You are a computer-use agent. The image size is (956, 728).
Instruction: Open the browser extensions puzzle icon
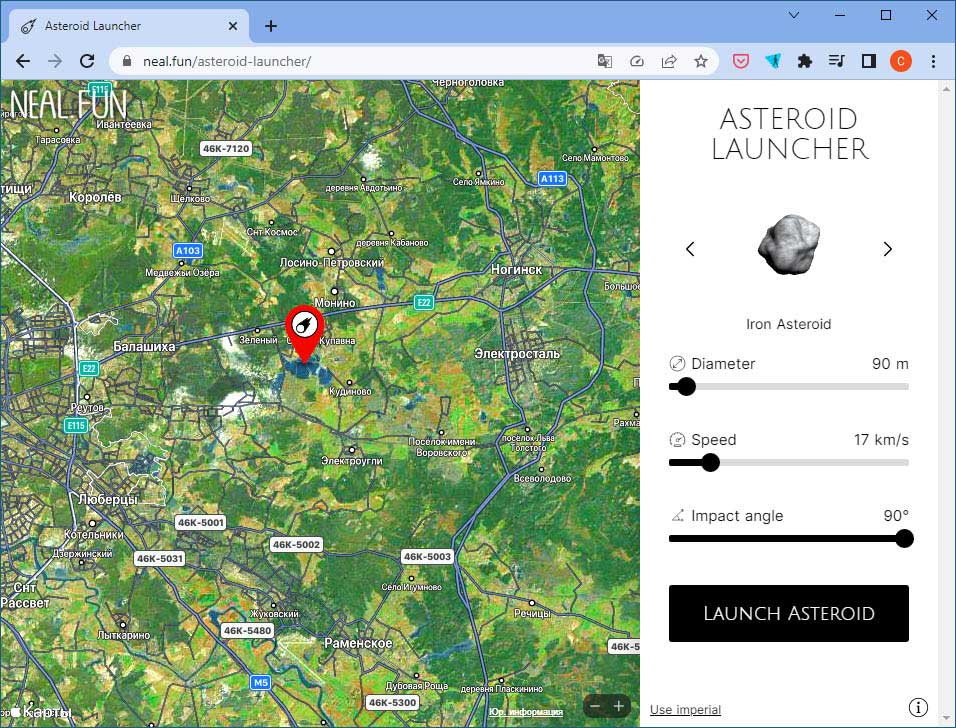tap(805, 61)
